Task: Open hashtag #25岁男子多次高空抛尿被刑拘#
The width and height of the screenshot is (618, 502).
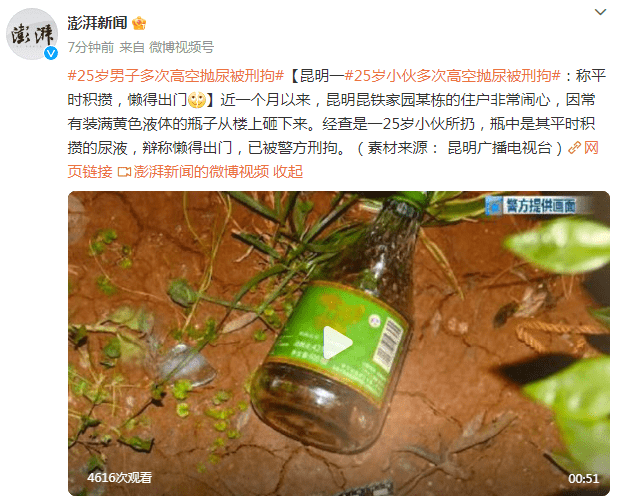Action: (x=176, y=75)
